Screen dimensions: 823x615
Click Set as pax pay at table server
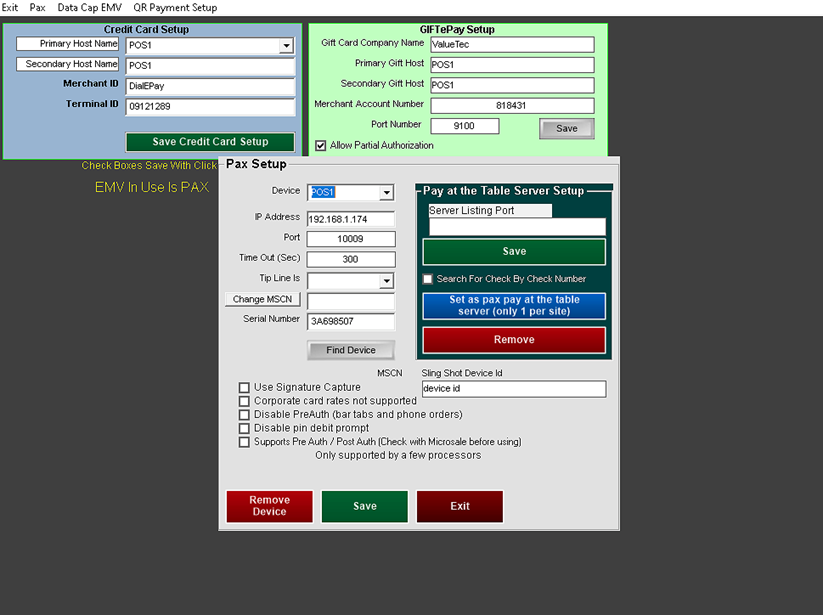[x=514, y=306]
